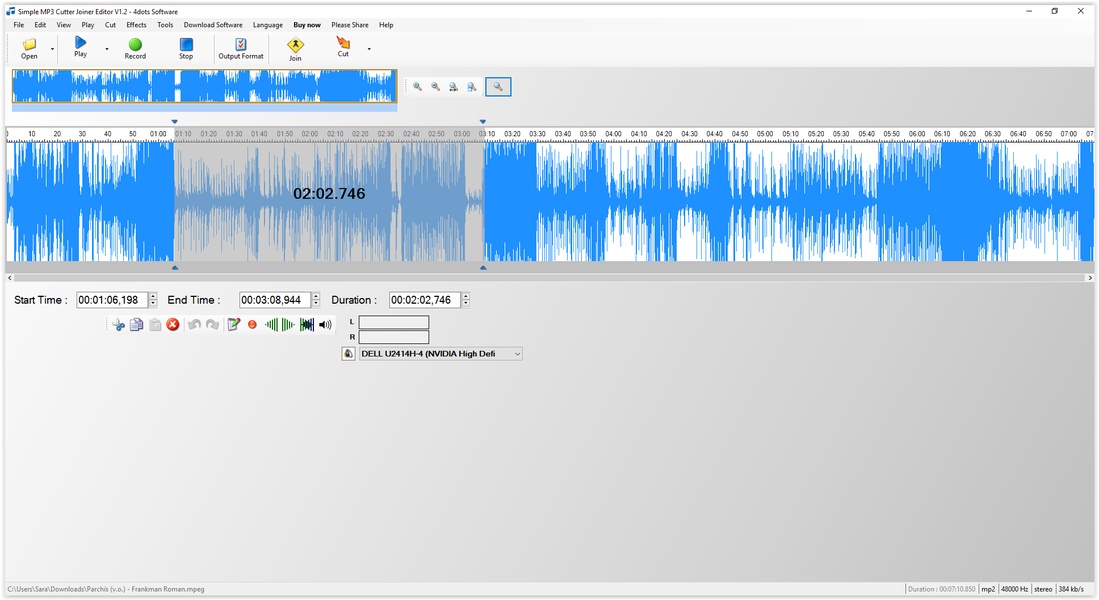Image resolution: width=1099 pixels, height=600 pixels.
Task: Toggle the highlighted zoom selection button
Action: click(x=498, y=87)
